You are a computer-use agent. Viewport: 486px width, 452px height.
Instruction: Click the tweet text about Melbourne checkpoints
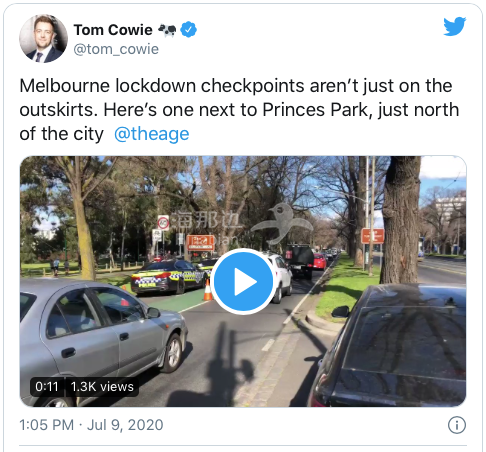coord(239,110)
